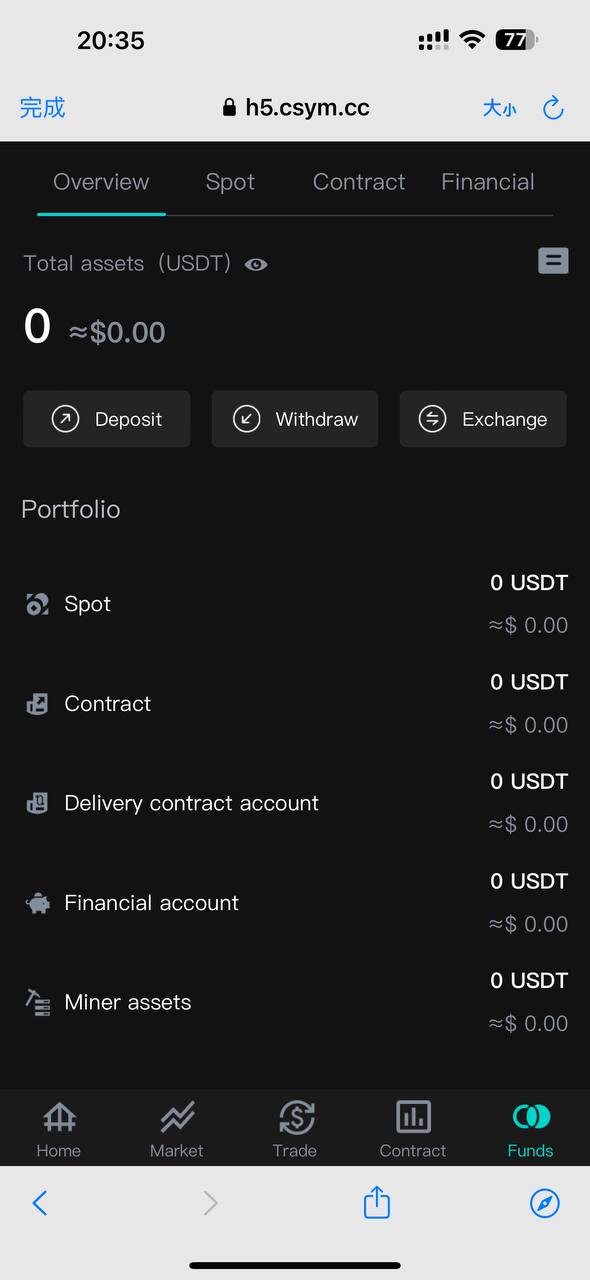Viewport: 590px width, 1280px height.
Task: Open Market in bottom navigation
Action: 177,1130
